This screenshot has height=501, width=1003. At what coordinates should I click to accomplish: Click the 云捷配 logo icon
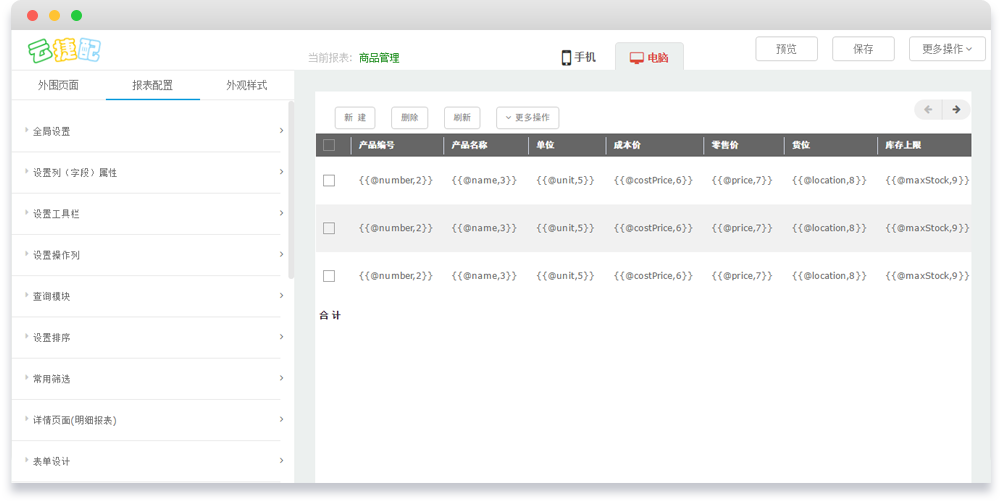tap(64, 49)
